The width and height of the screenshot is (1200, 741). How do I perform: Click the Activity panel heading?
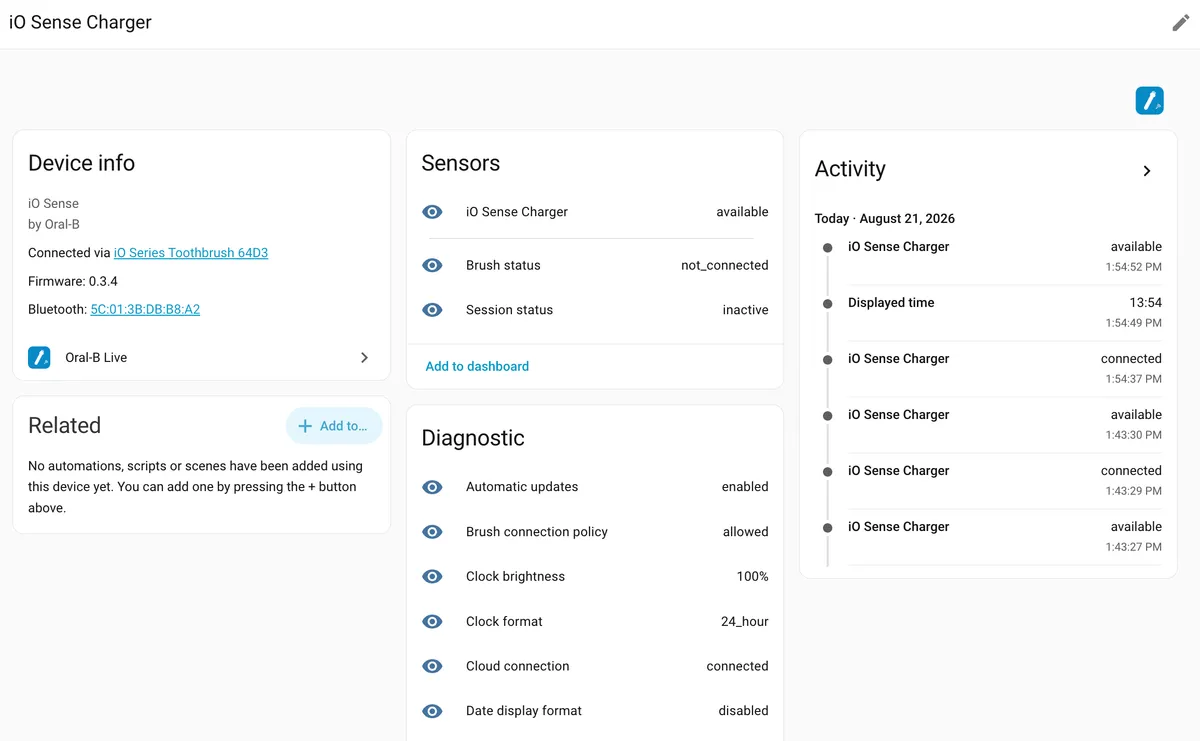[850, 169]
